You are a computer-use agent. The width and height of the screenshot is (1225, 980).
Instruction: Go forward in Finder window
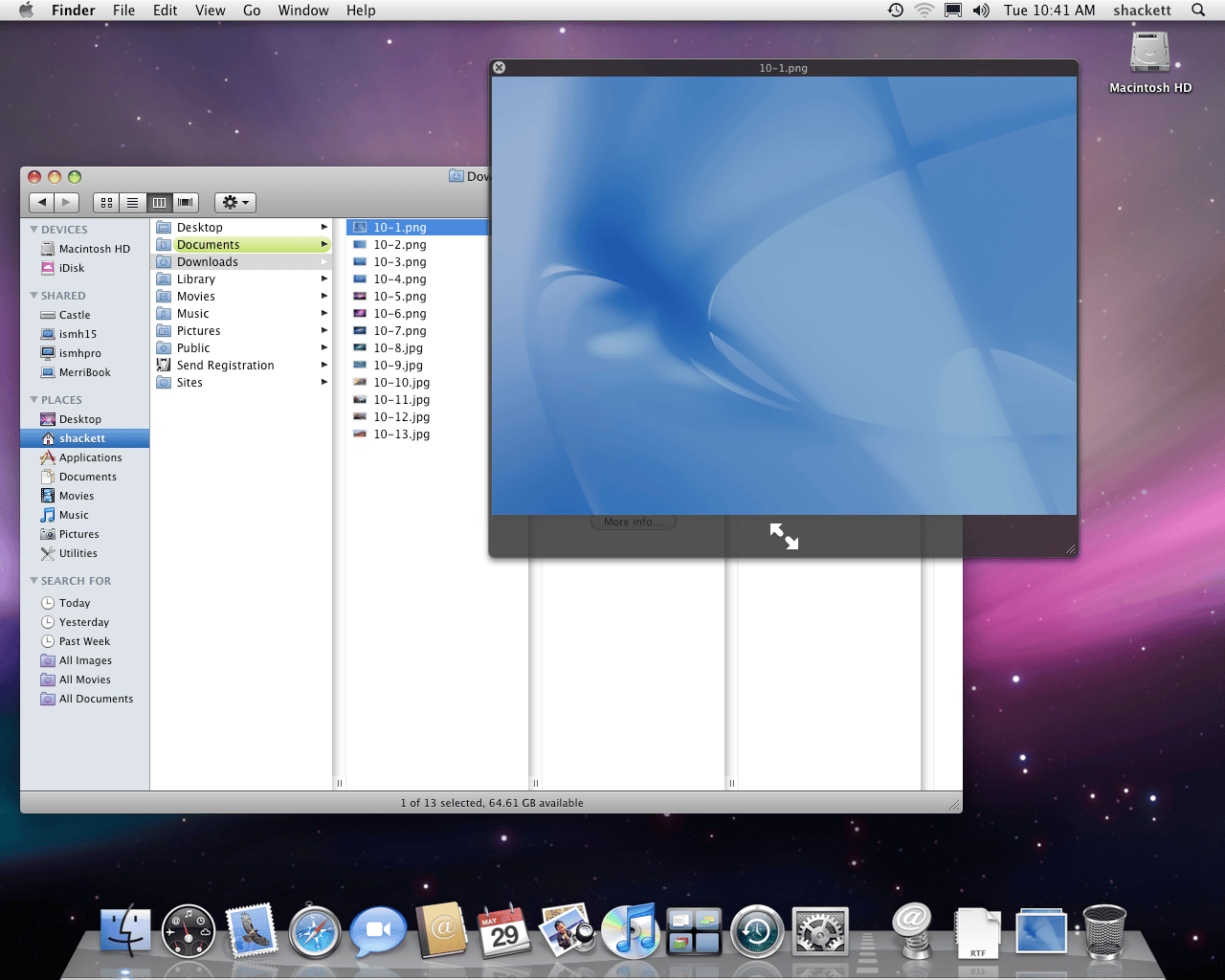coord(66,202)
